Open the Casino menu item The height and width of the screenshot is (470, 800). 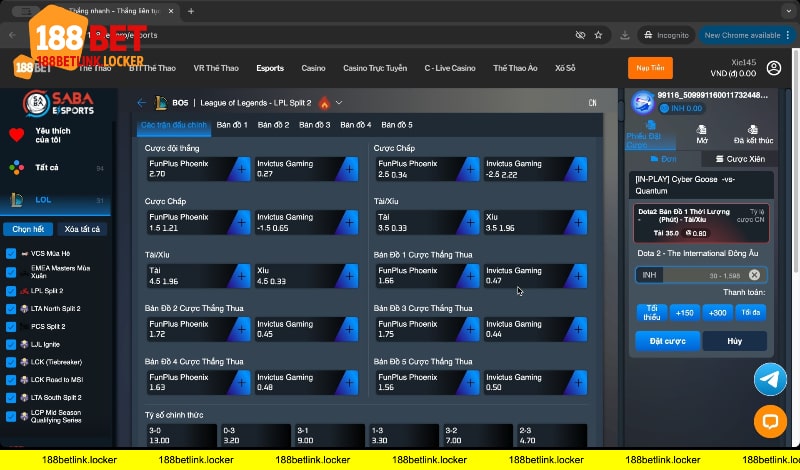point(313,68)
